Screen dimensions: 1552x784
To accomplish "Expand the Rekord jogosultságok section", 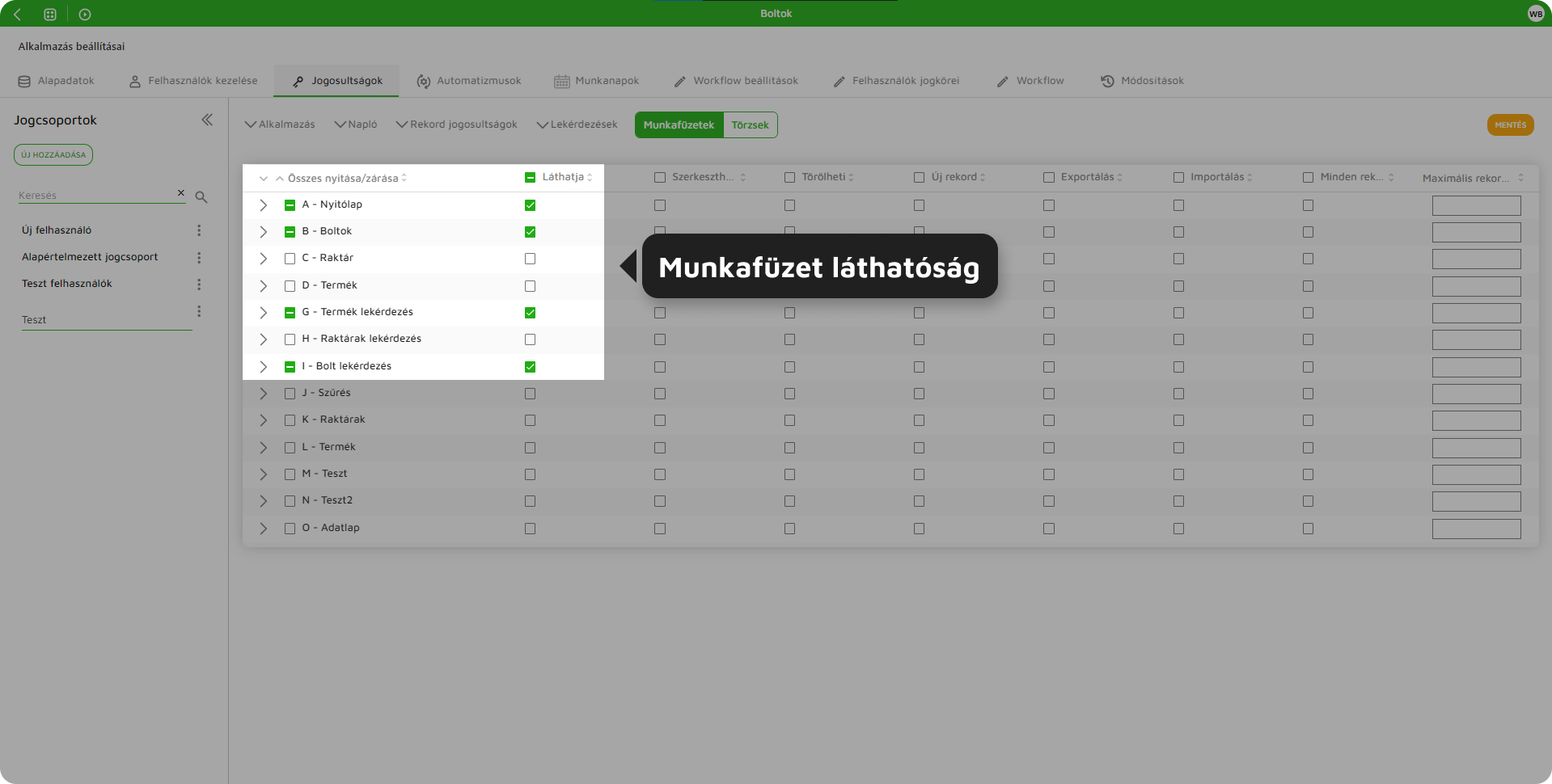I will point(456,124).
